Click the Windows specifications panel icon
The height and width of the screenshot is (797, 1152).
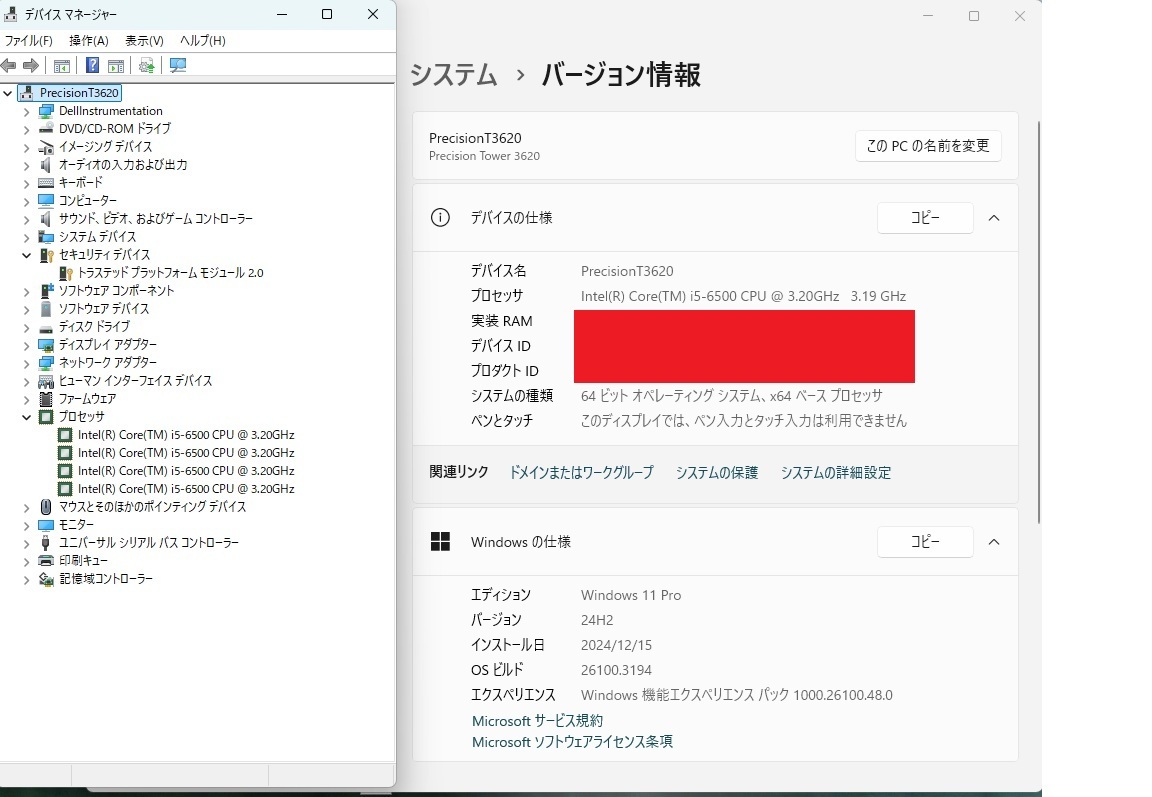click(x=440, y=541)
